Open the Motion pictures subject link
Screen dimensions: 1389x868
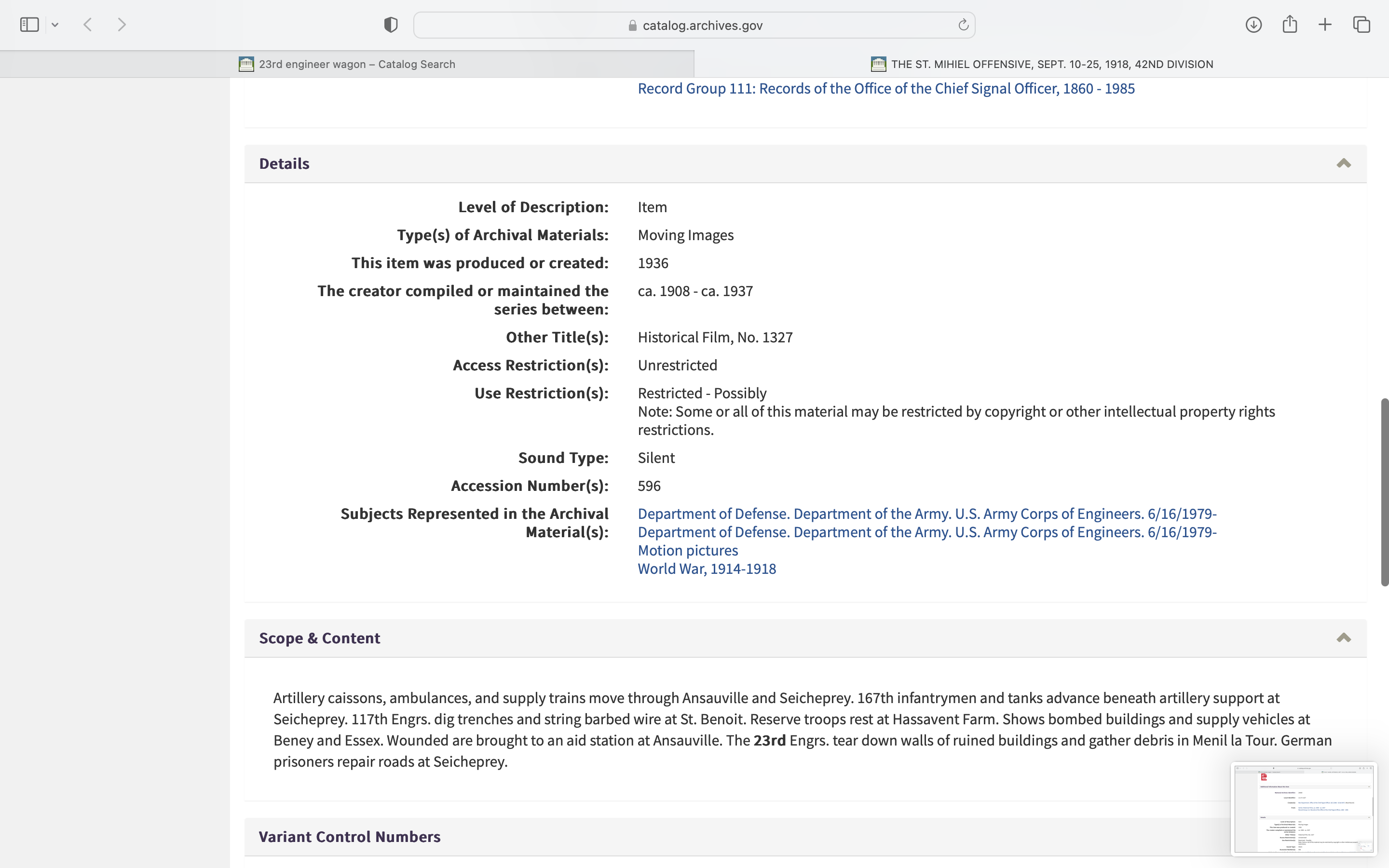[688, 550]
